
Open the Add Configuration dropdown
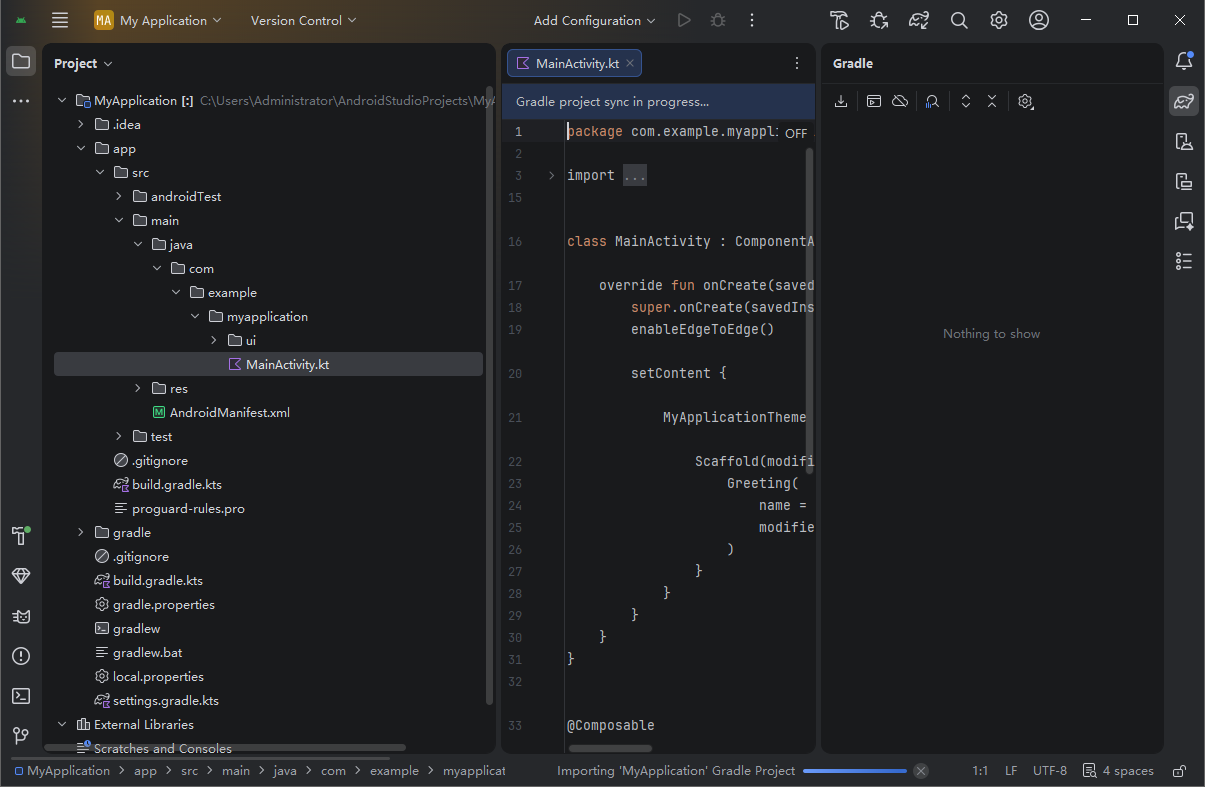[x=594, y=20]
